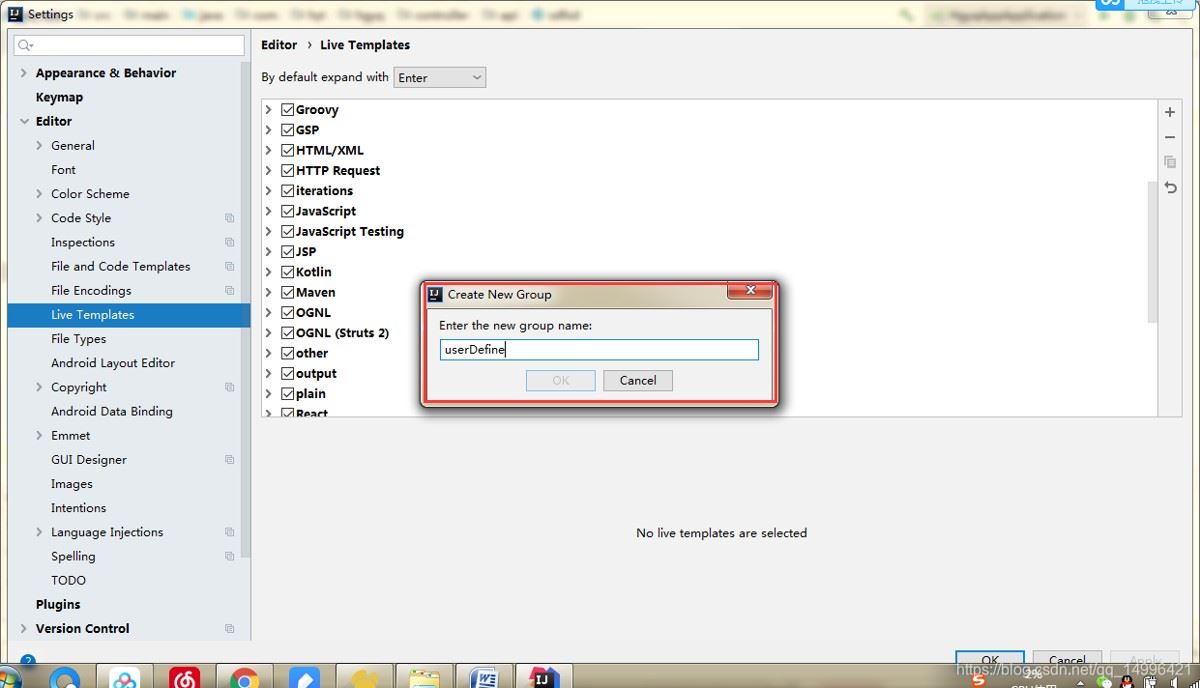Expand the Groovy template group
Screen dimensions: 1200x688
[269, 110]
